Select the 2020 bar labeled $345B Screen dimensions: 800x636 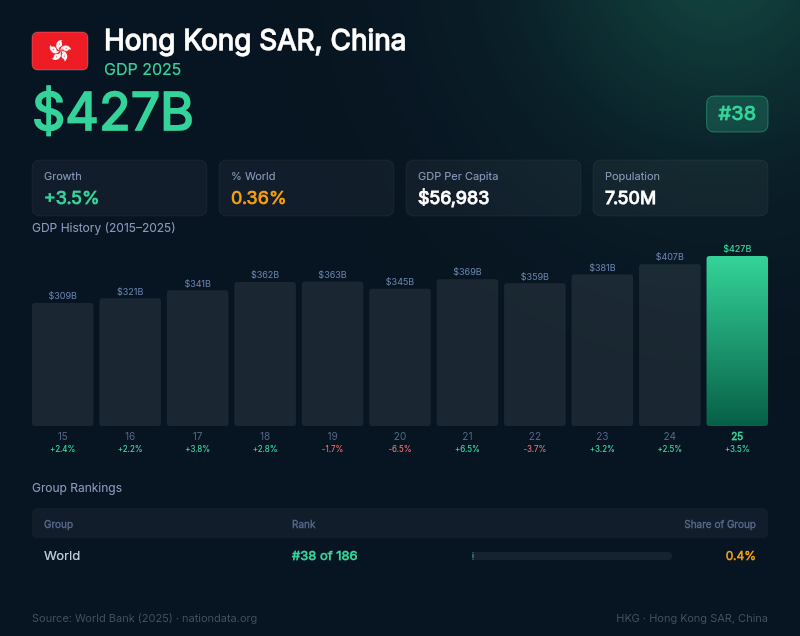click(x=400, y=357)
